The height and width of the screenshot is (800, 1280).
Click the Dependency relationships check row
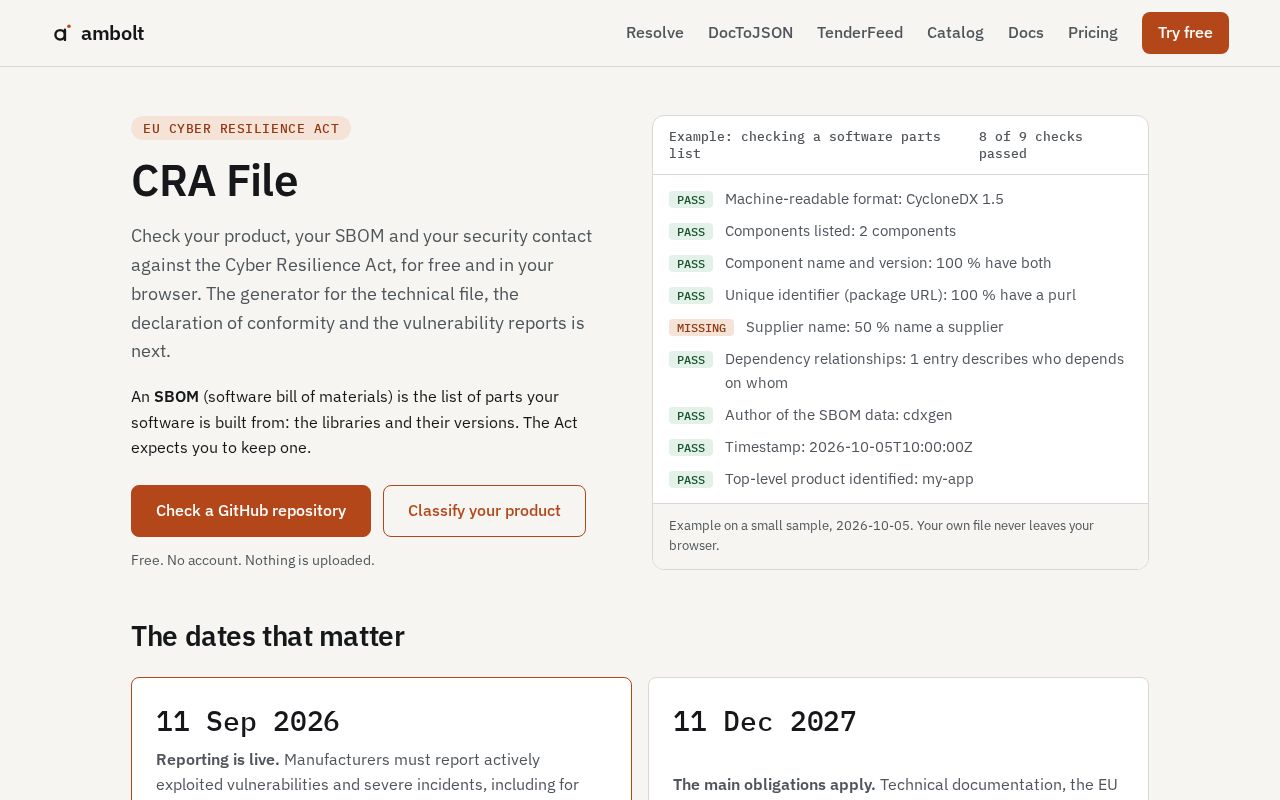pos(900,371)
